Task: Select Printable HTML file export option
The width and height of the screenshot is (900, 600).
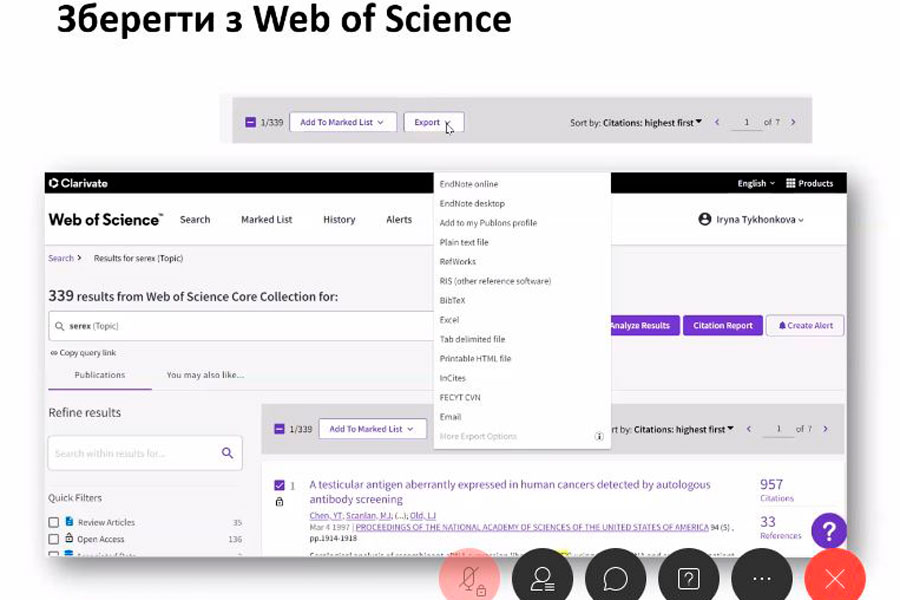Action: (475, 358)
